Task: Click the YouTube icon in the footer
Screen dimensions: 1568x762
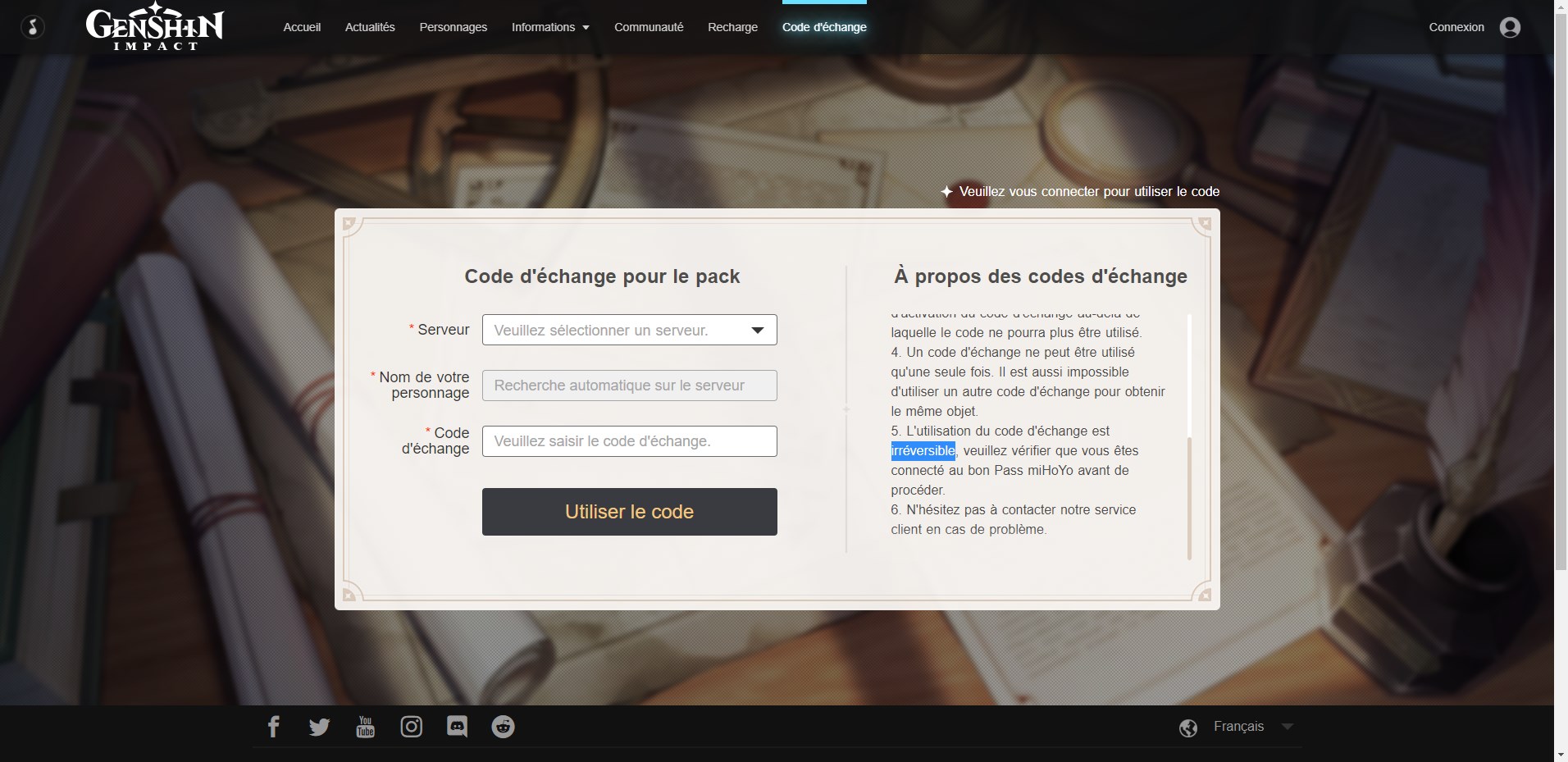Action: (x=365, y=726)
